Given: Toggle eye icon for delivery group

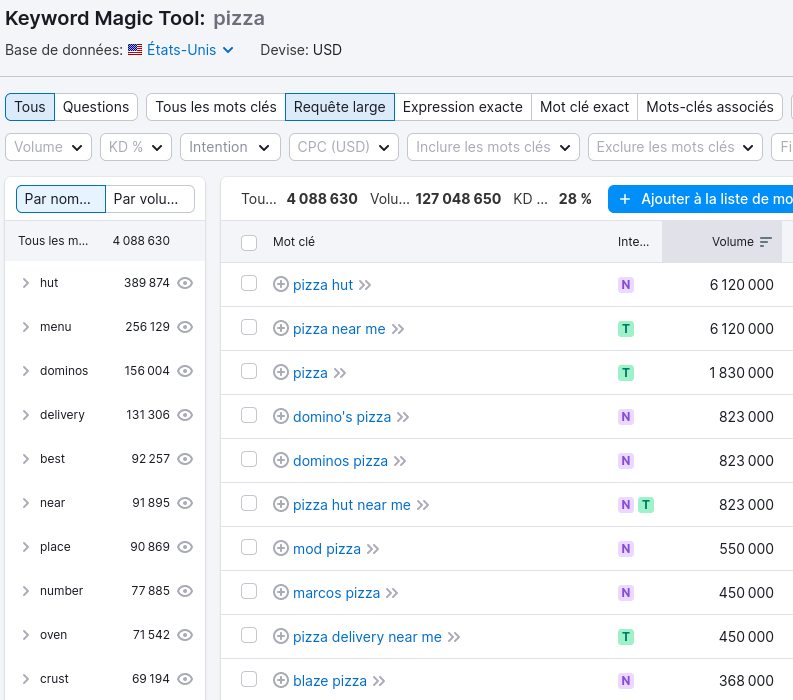Looking at the screenshot, I should click(x=185, y=415).
